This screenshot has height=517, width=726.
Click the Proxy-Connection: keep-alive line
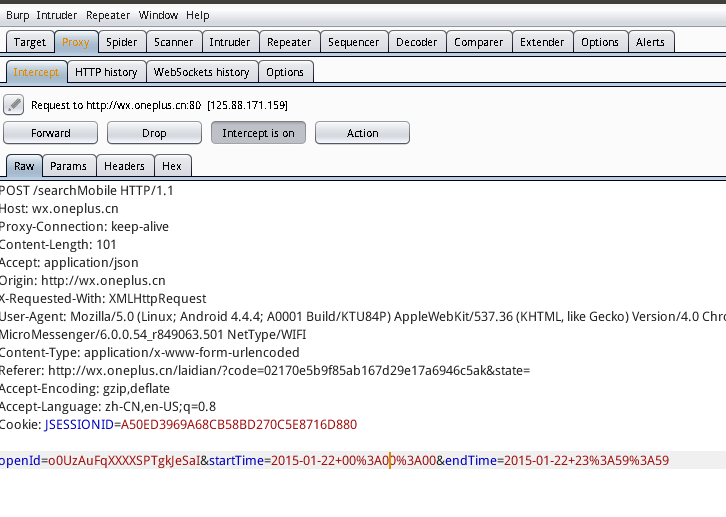point(84,227)
